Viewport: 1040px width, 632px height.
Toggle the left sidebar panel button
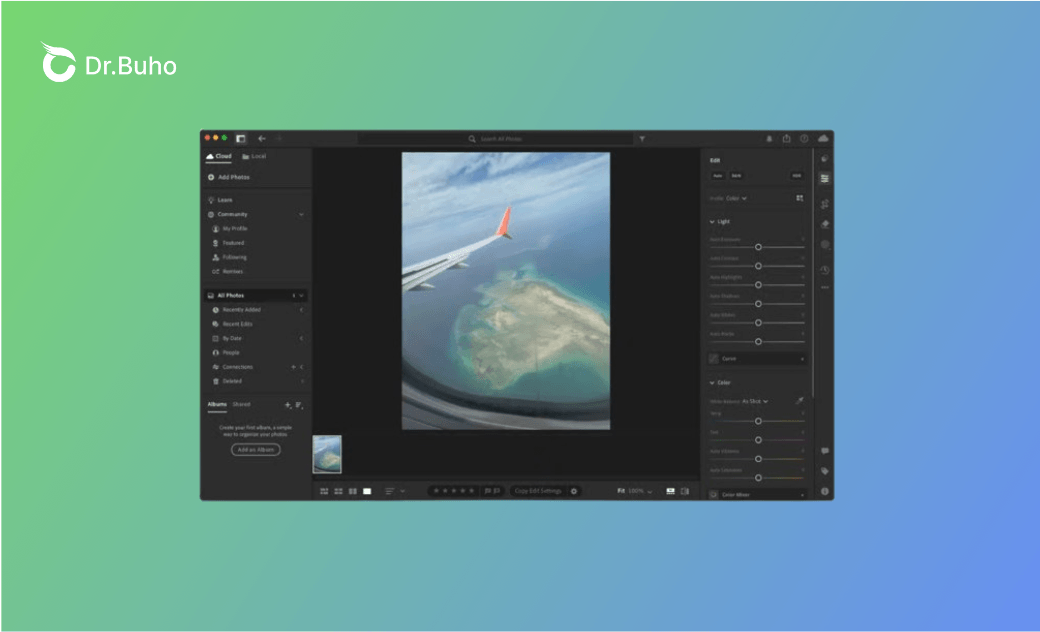click(x=241, y=139)
